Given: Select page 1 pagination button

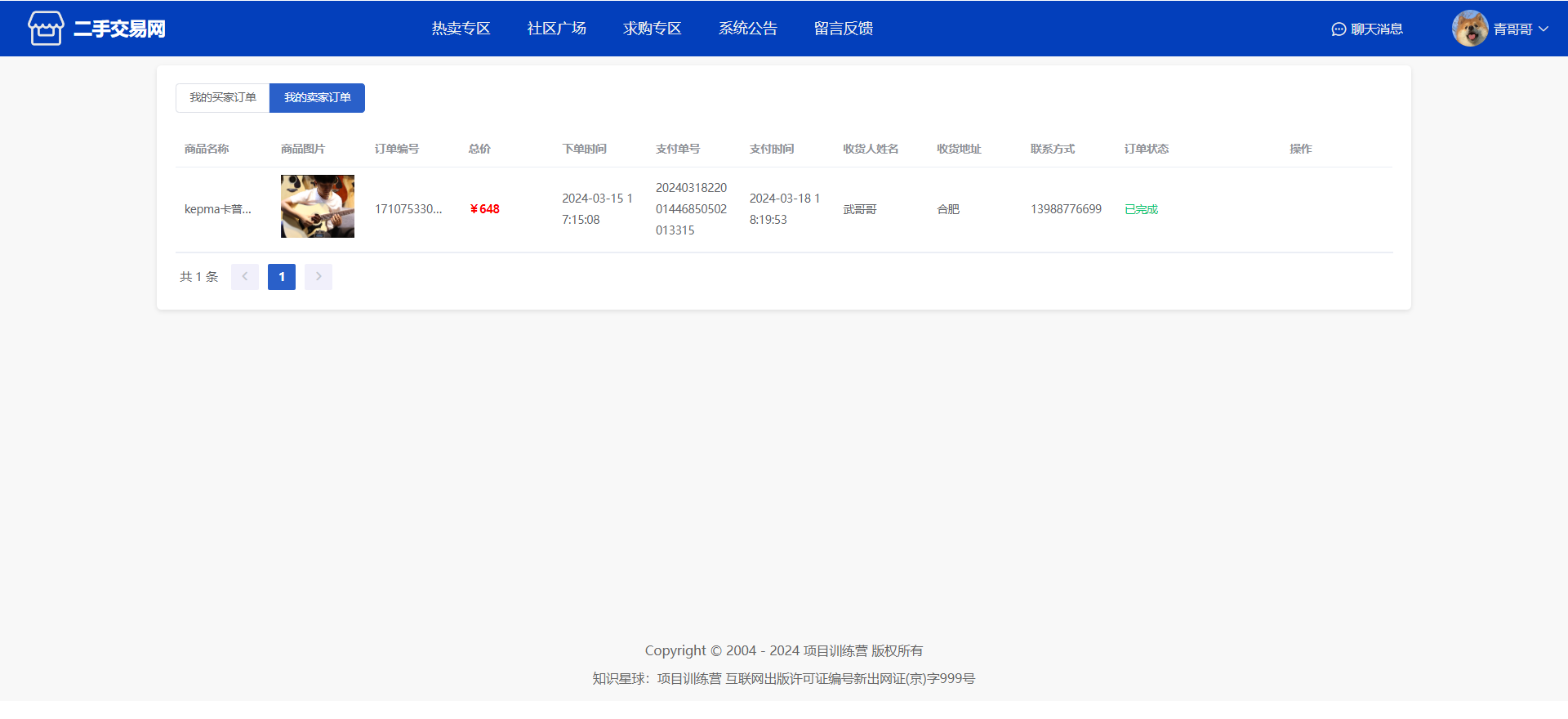Looking at the screenshot, I should (x=282, y=277).
